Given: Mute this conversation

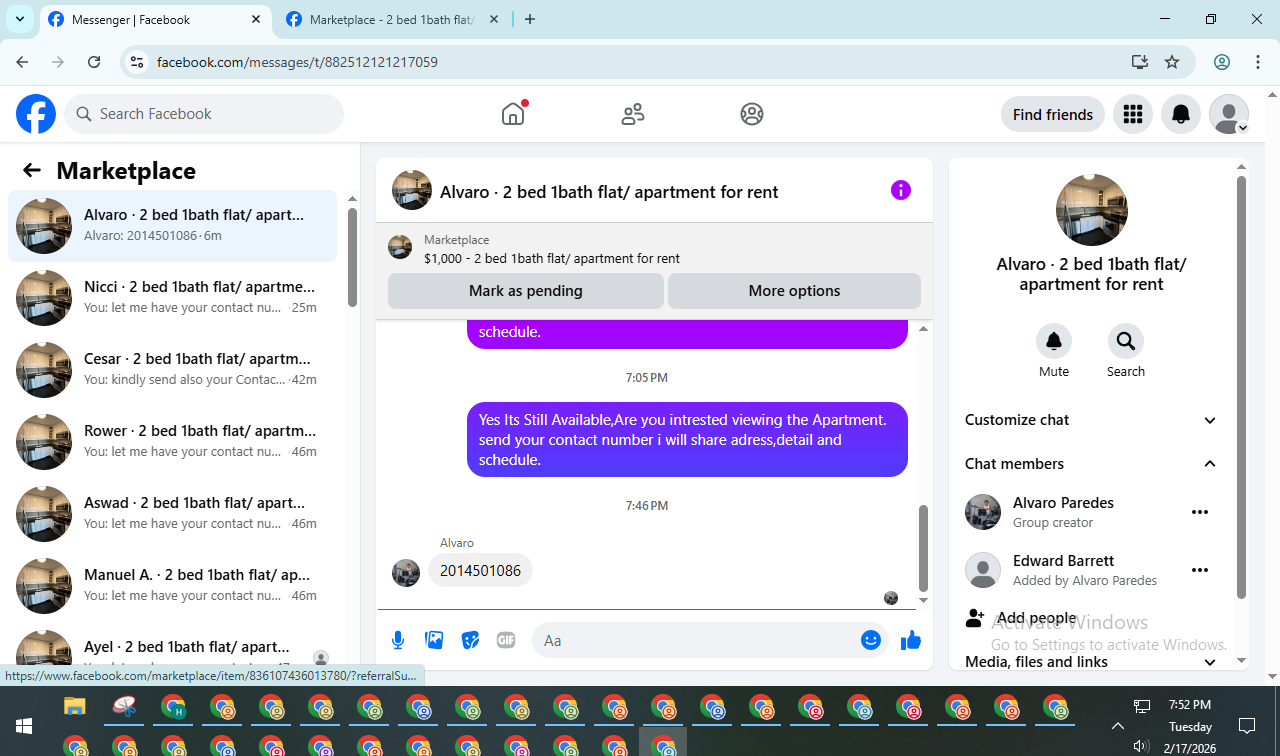Looking at the screenshot, I should [x=1054, y=341].
